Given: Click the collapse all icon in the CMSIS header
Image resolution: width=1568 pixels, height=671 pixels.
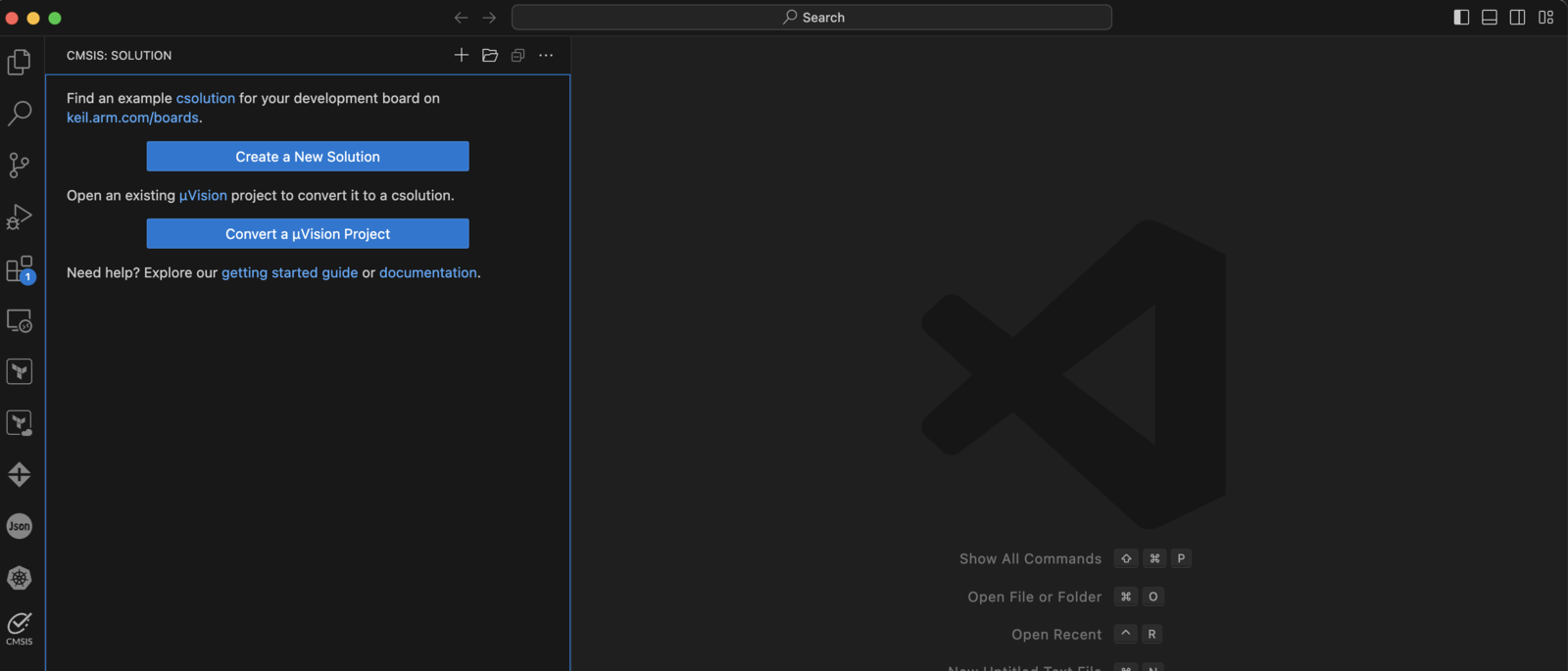Looking at the screenshot, I should [518, 55].
